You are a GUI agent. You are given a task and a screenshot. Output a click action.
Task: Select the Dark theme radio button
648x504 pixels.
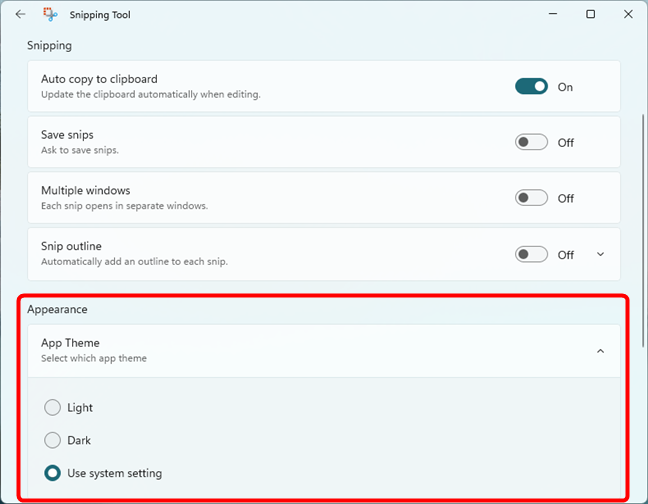(52, 440)
